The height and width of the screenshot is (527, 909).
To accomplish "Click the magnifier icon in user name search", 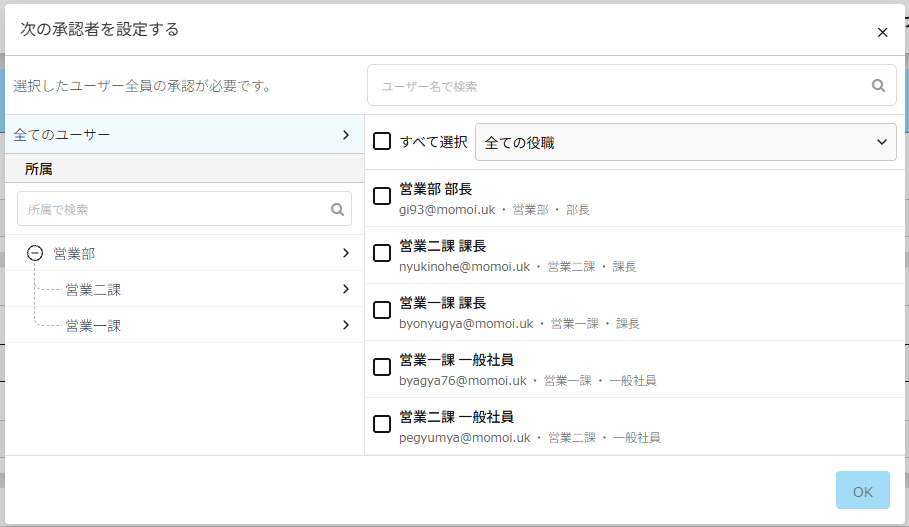I will click(x=878, y=86).
